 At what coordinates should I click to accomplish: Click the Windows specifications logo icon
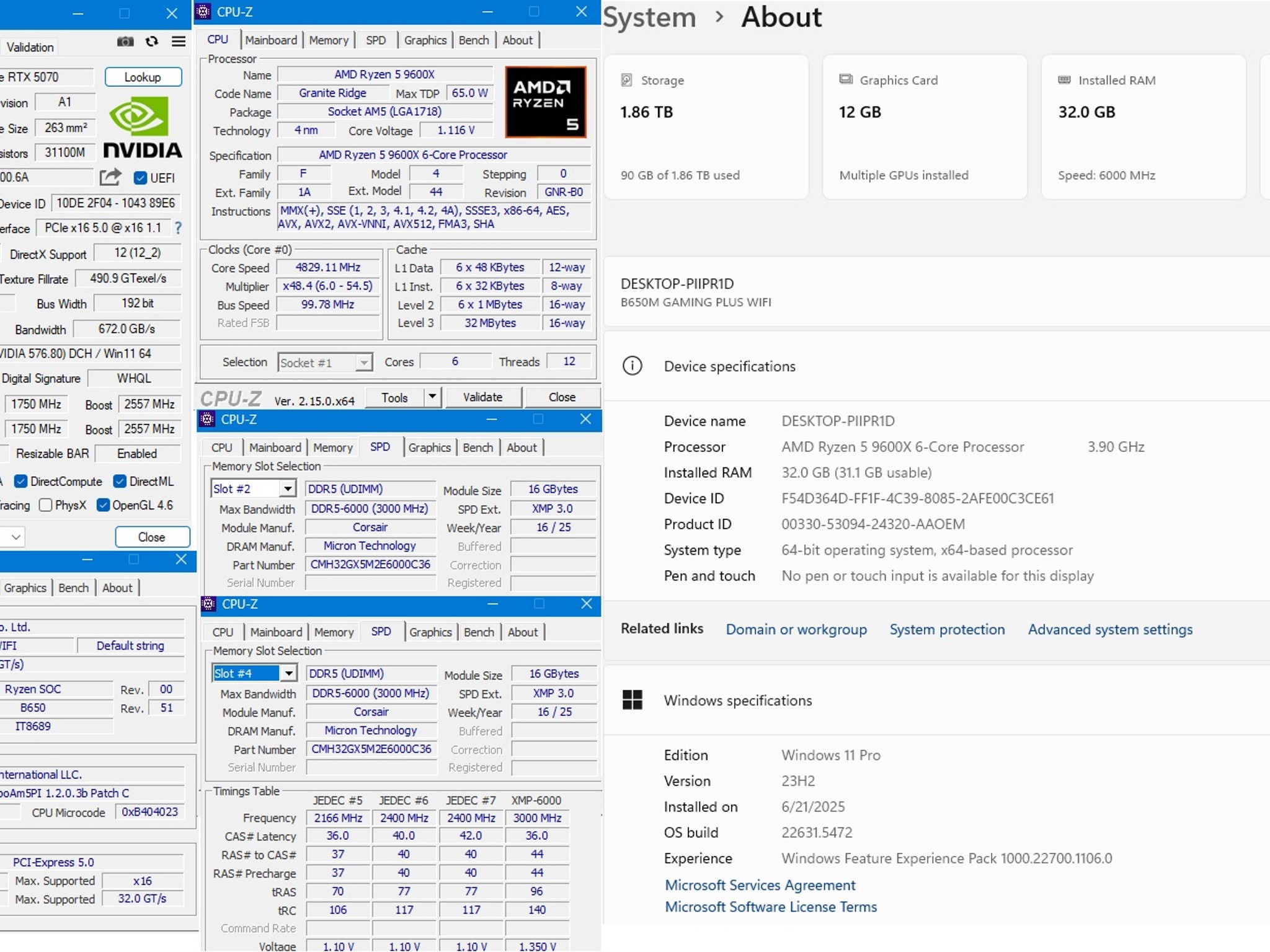point(632,700)
